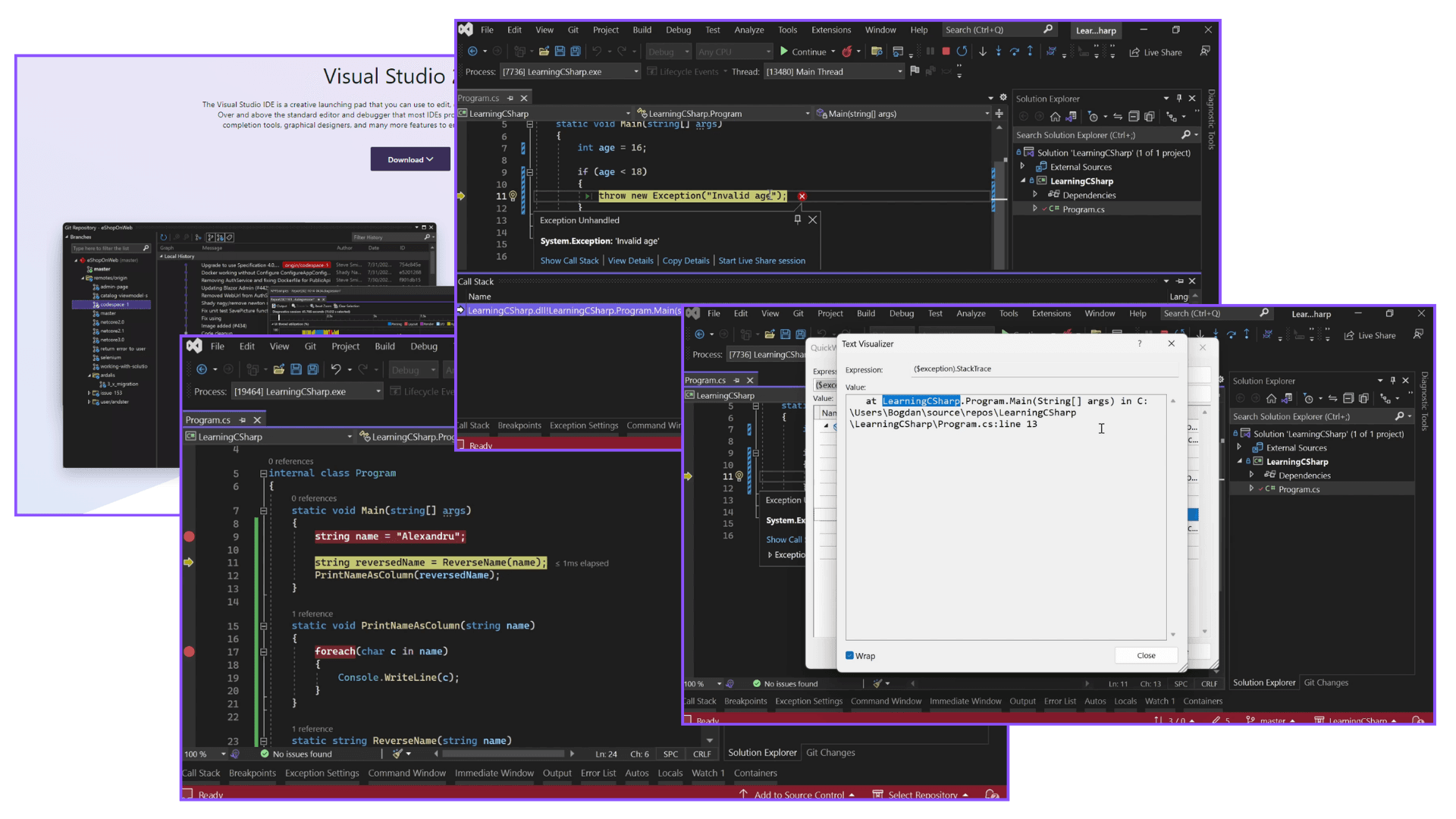This screenshot has width=1456, height=819.
Task: Click the Visual Studio logo in Text Visualizer window
Action: click(692, 314)
